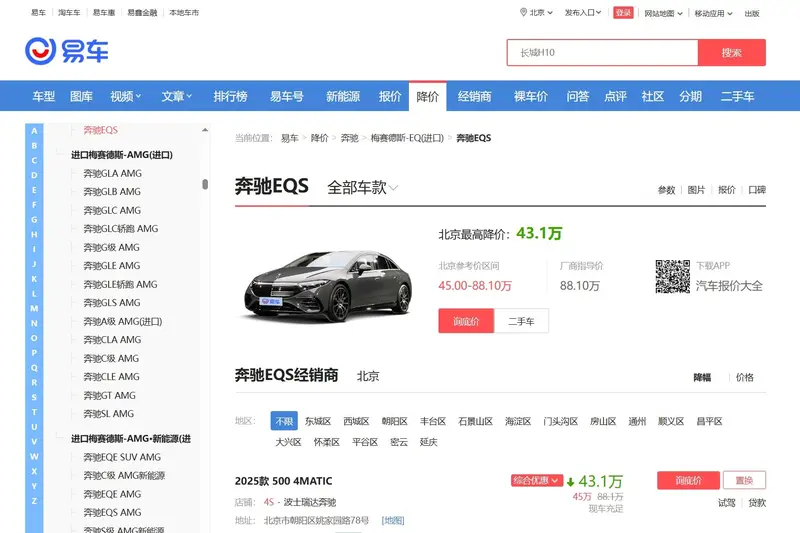This screenshot has height=533, width=800.
Task: Sort dealers by 价格
Action: tap(744, 377)
